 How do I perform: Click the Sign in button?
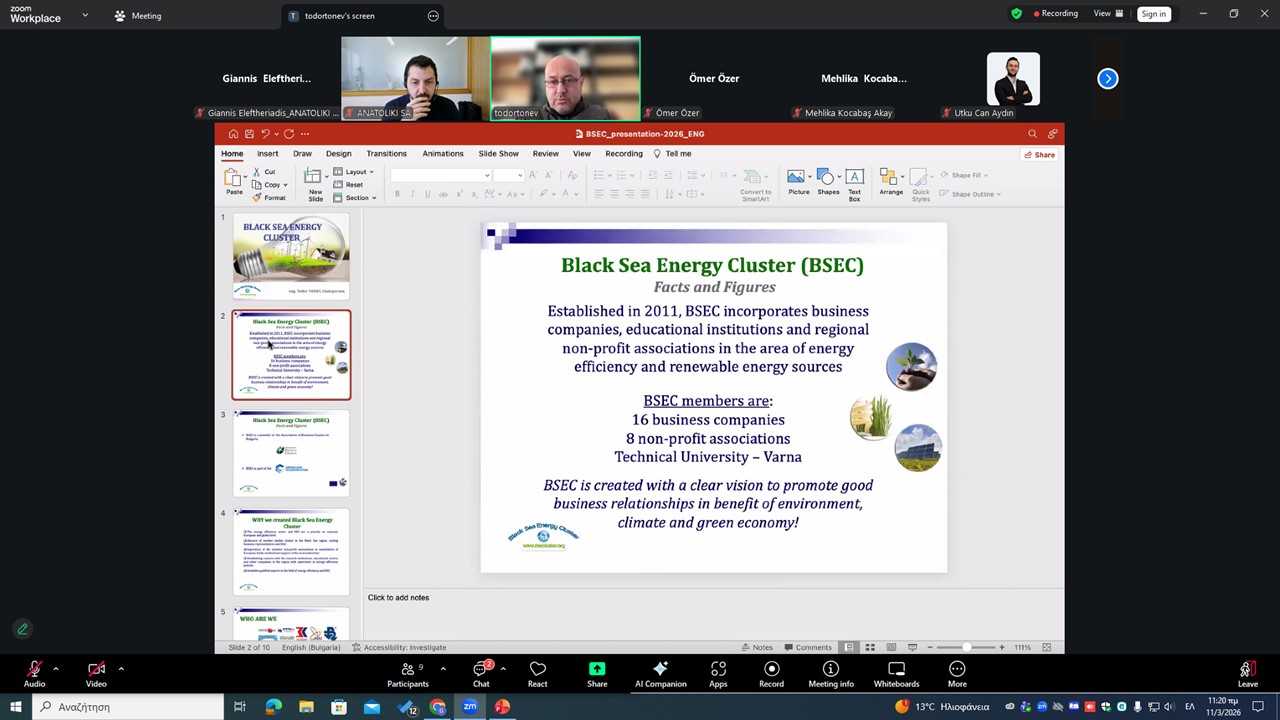[1153, 14]
